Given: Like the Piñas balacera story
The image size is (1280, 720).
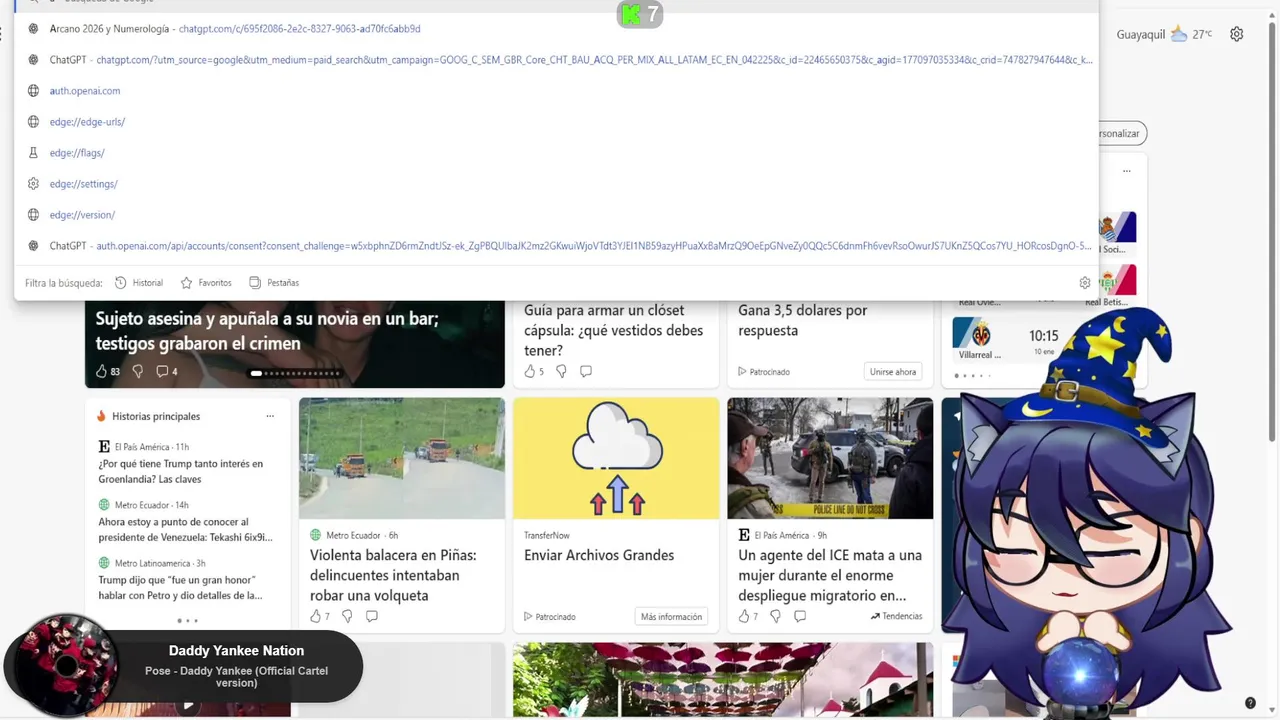Looking at the screenshot, I should click(x=319, y=616).
